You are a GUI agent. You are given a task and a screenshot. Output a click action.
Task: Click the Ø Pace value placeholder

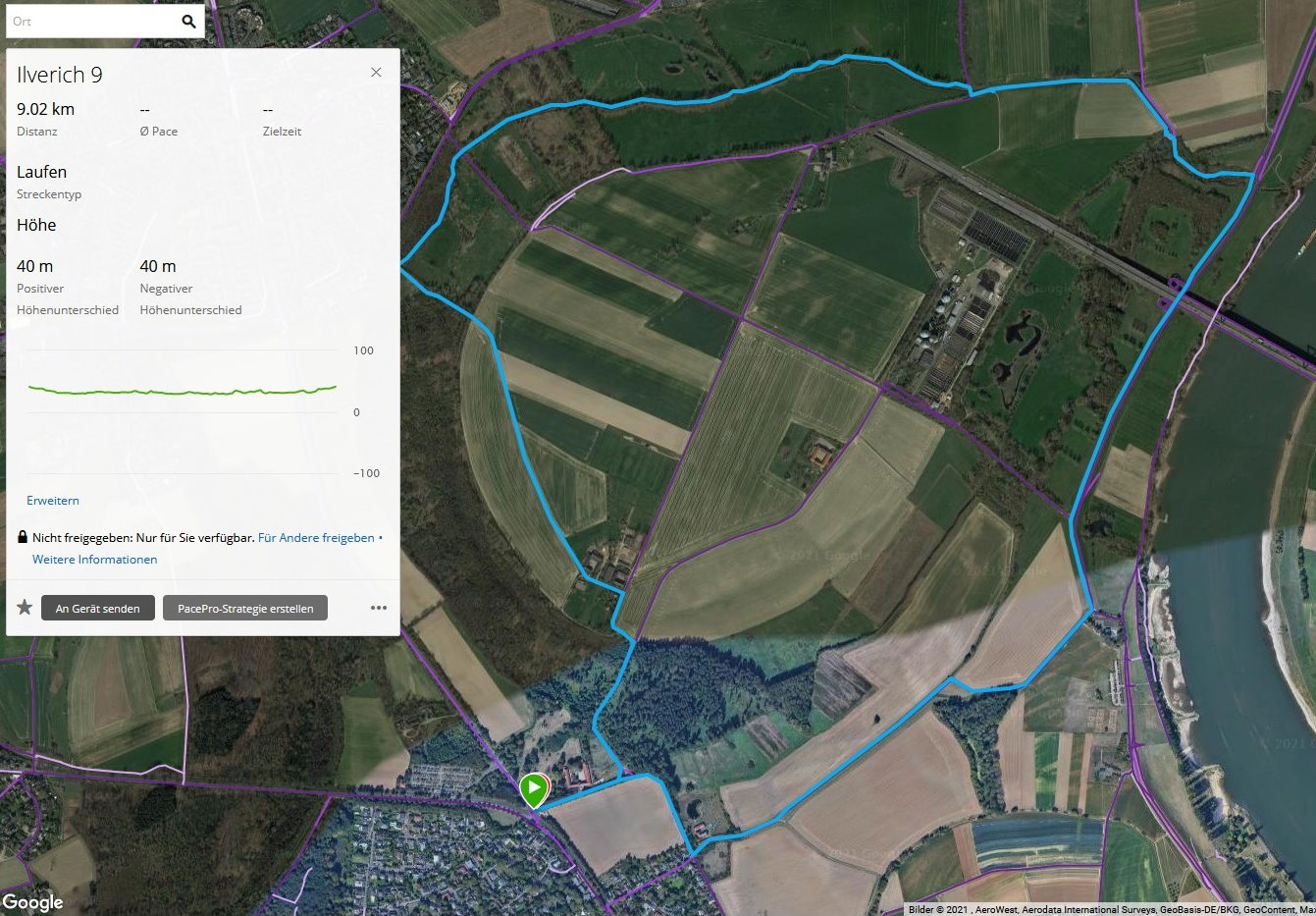[144, 110]
